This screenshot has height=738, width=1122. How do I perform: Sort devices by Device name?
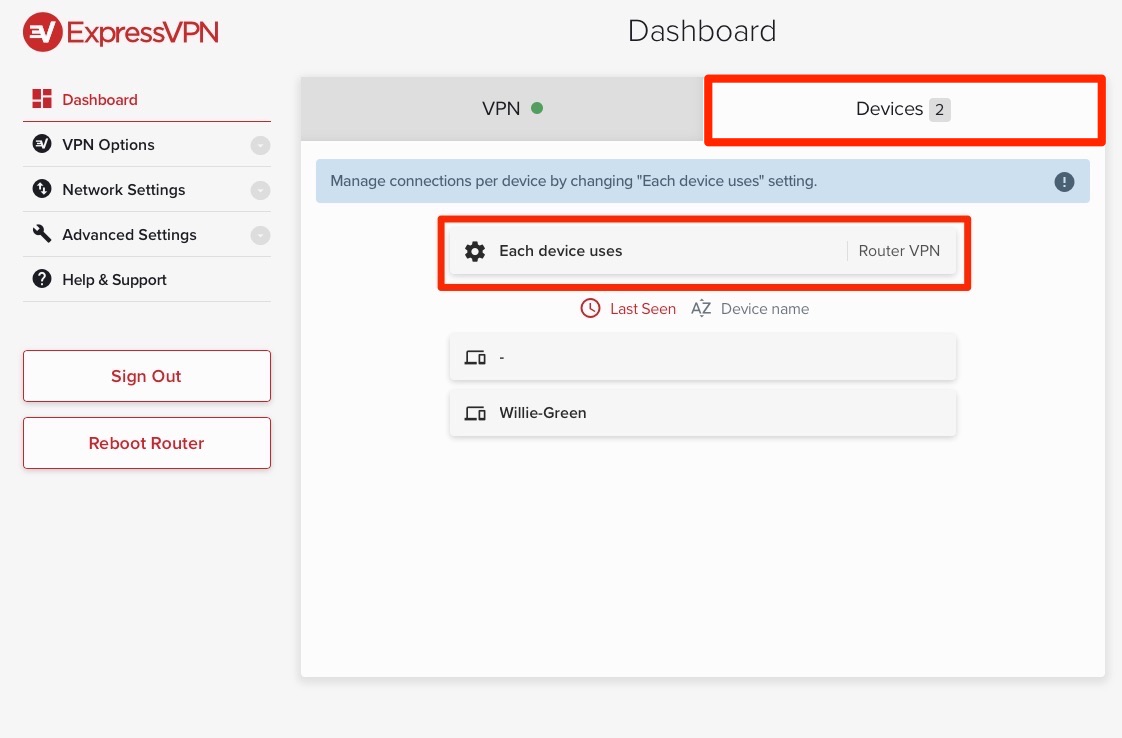tap(750, 309)
